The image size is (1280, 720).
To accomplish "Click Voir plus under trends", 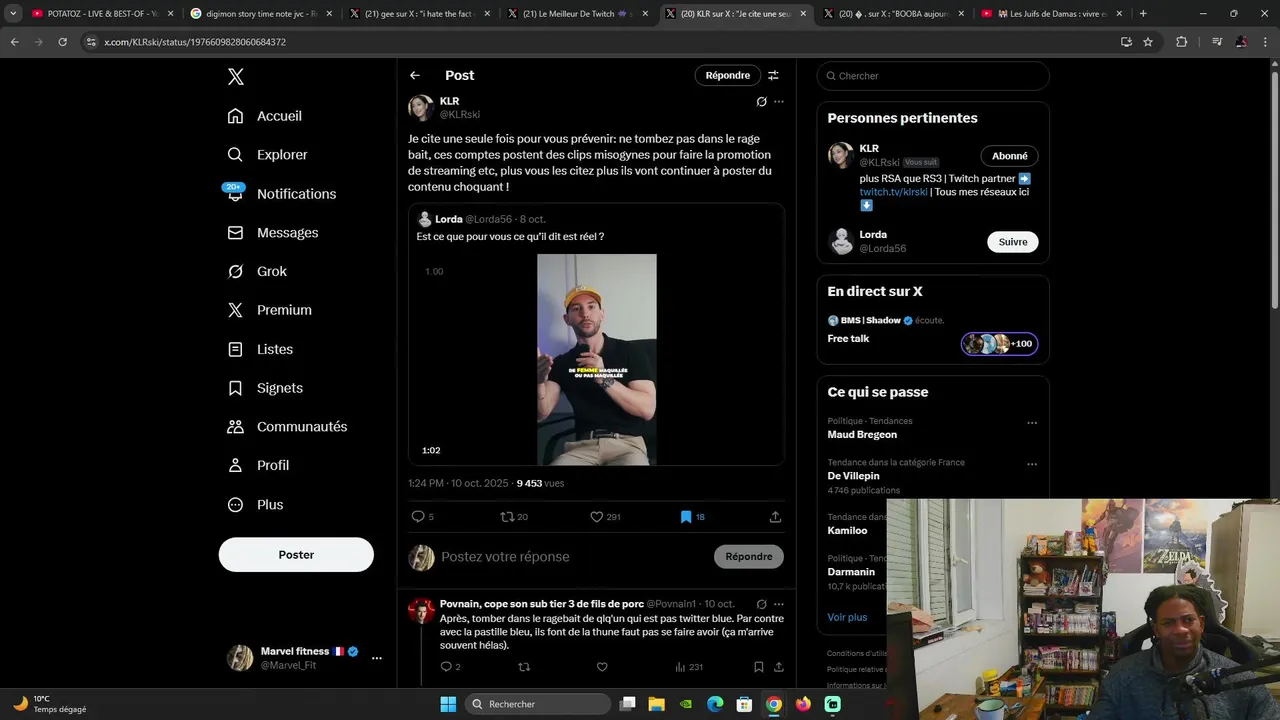I will [x=847, y=617].
